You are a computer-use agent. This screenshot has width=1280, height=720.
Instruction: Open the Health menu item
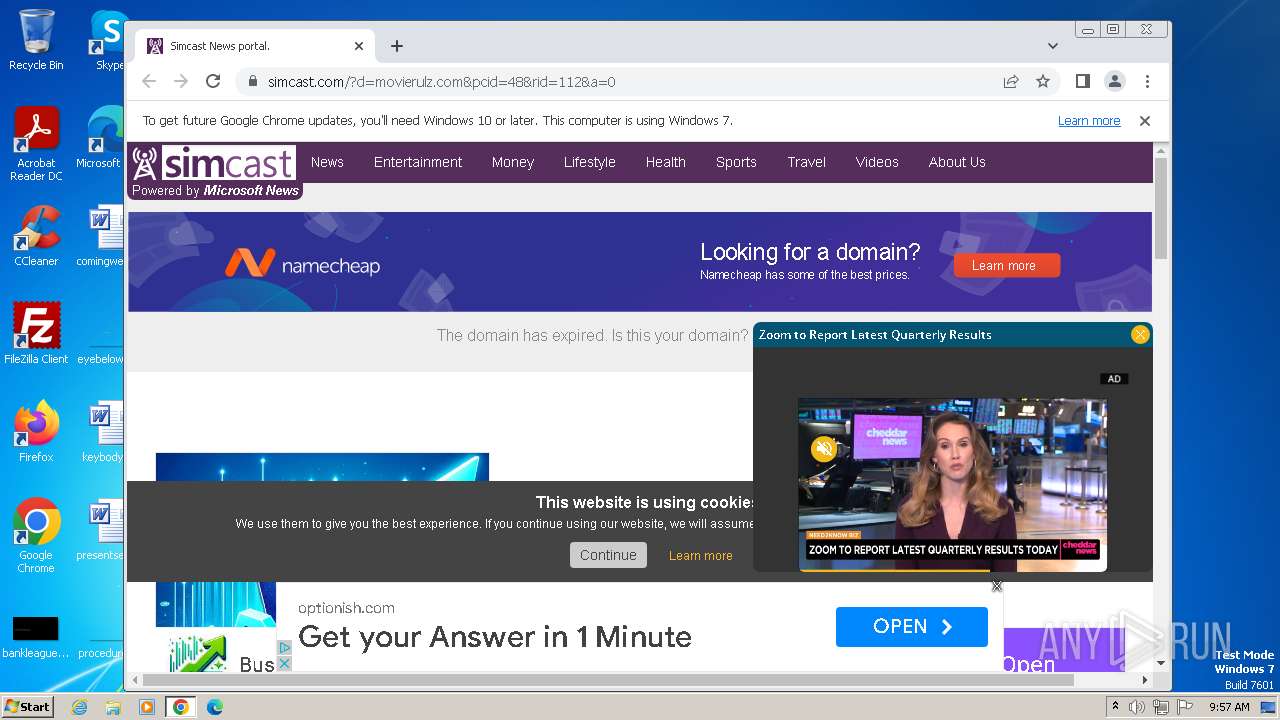(665, 162)
